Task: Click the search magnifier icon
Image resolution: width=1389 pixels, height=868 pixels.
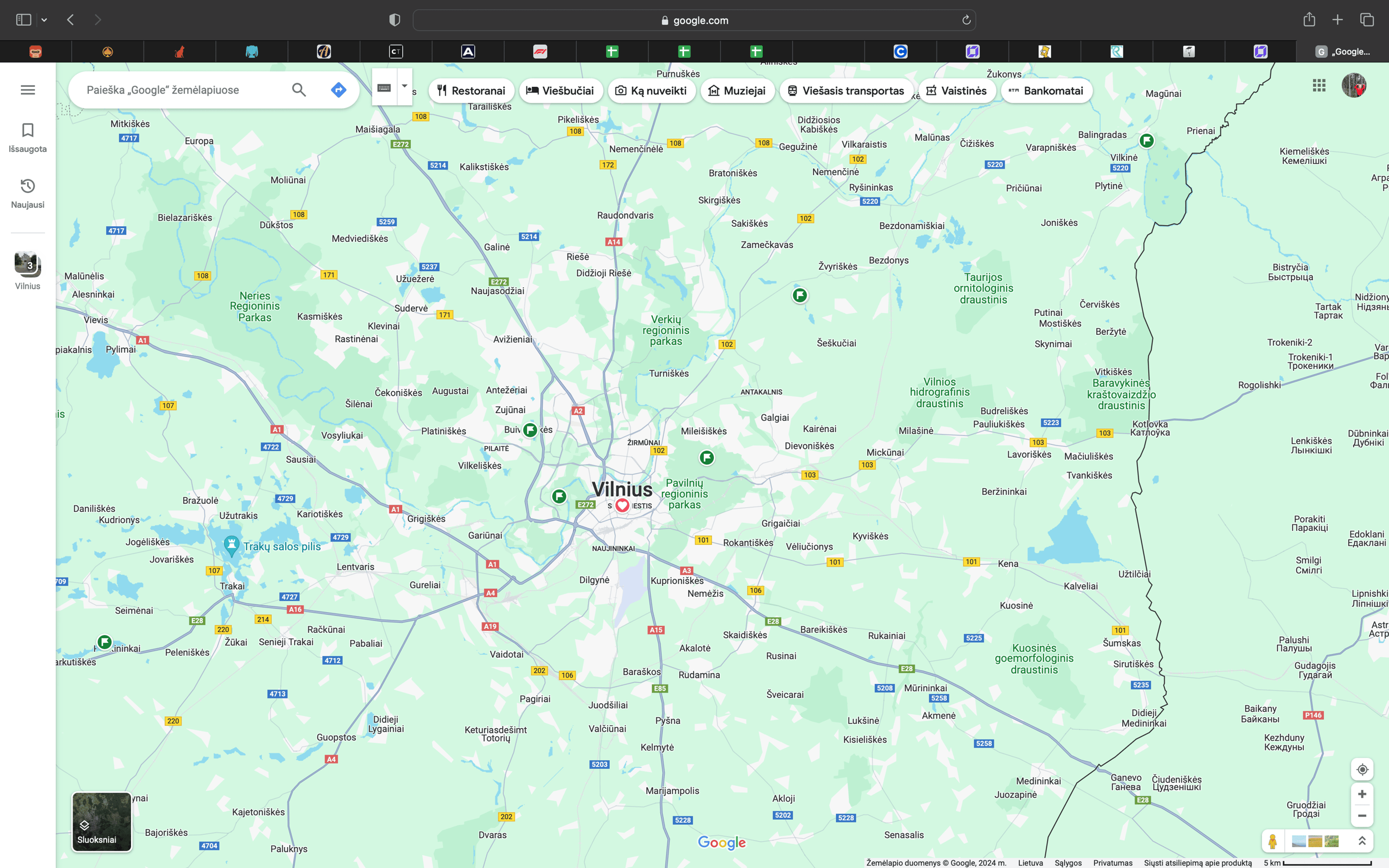Action: [299, 90]
